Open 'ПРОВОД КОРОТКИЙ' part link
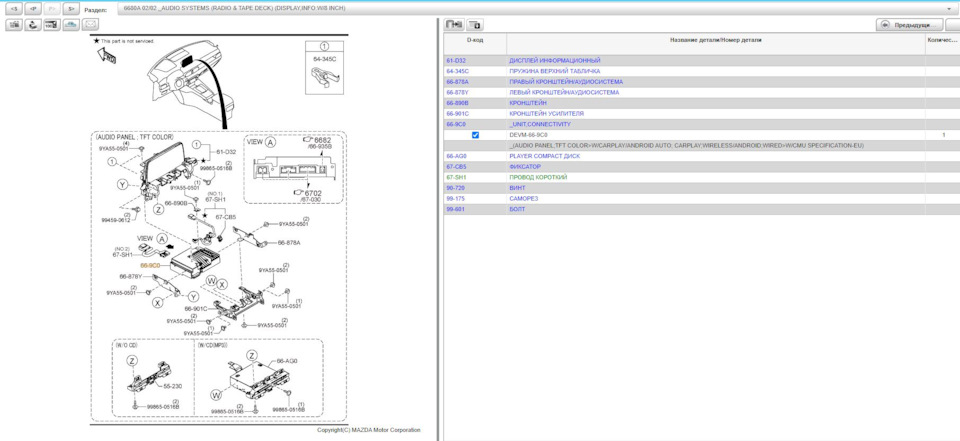The width and height of the screenshot is (960, 441). click(538, 177)
